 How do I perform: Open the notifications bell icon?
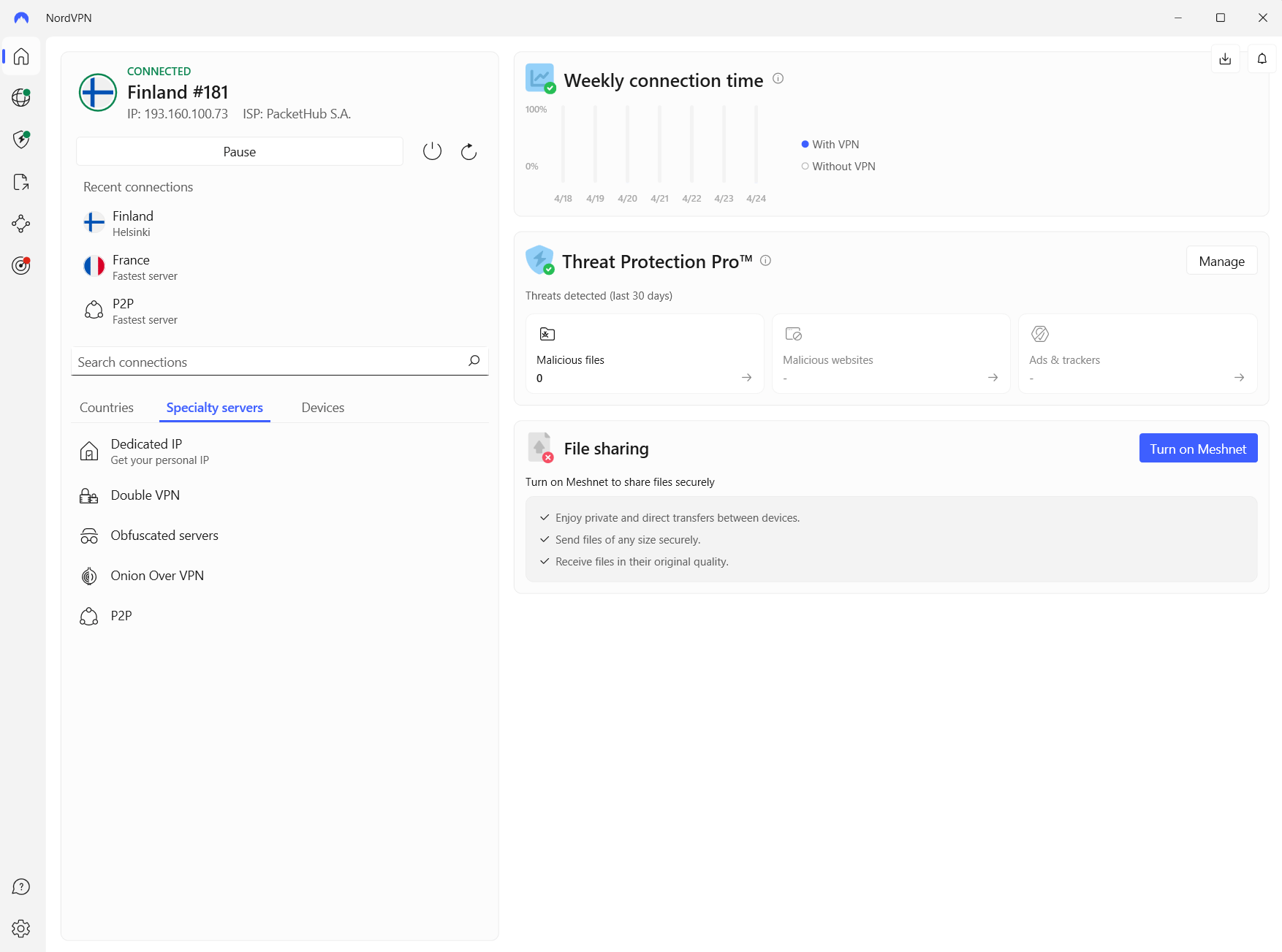(1262, 58)
